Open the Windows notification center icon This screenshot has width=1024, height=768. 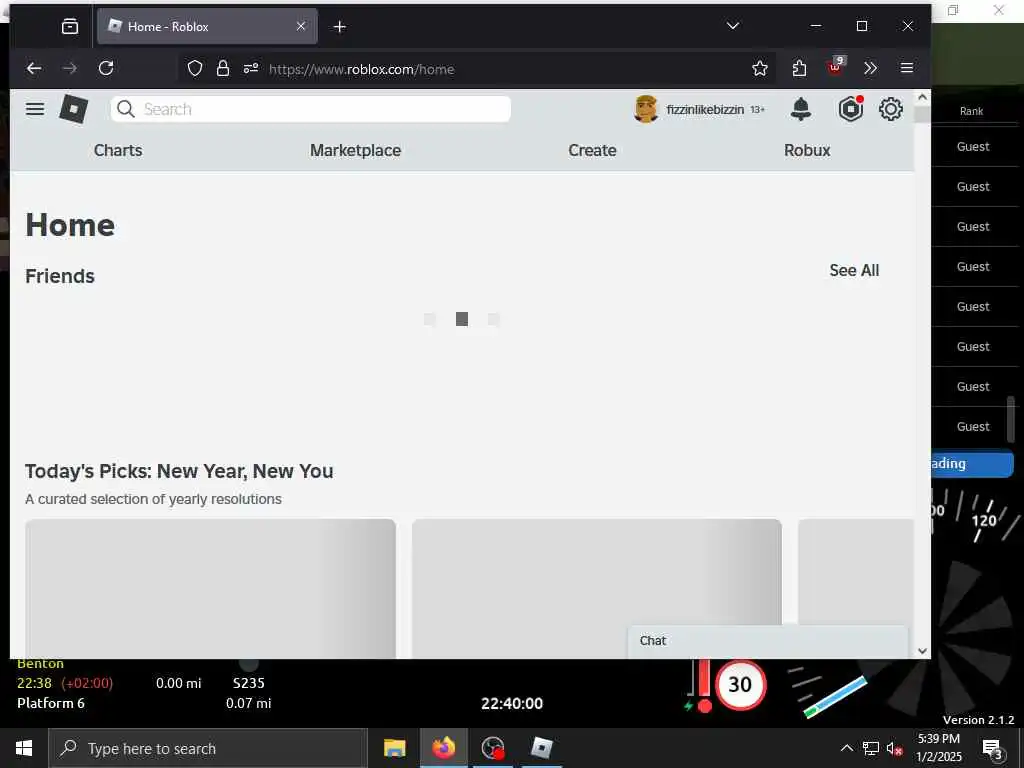[x=993, y=749]
